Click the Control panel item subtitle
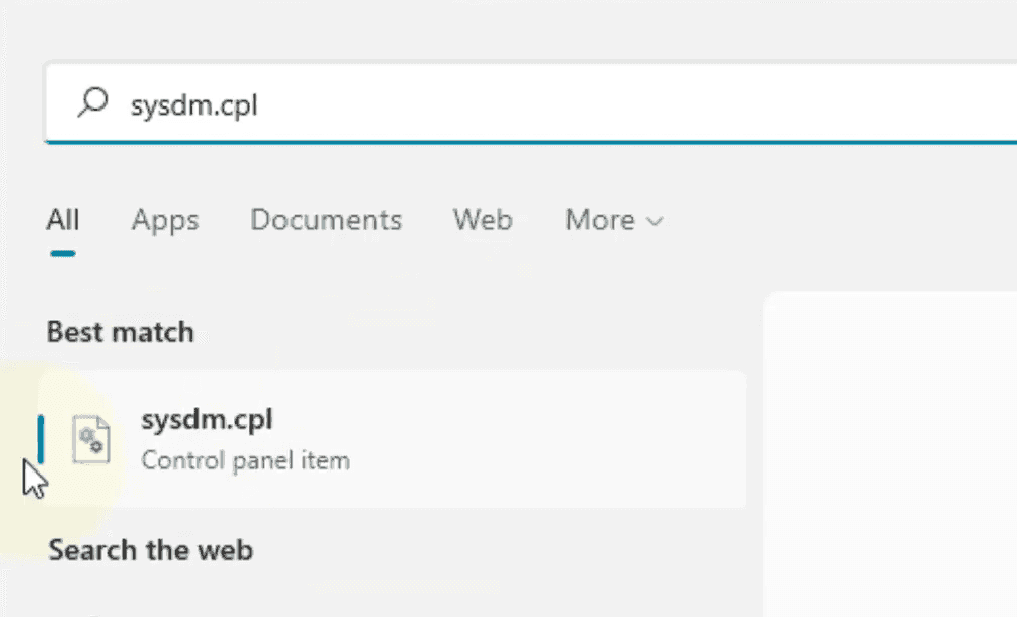Image resolution: width=1017 pixels, height=617 pixels. [x=246, y=460]
